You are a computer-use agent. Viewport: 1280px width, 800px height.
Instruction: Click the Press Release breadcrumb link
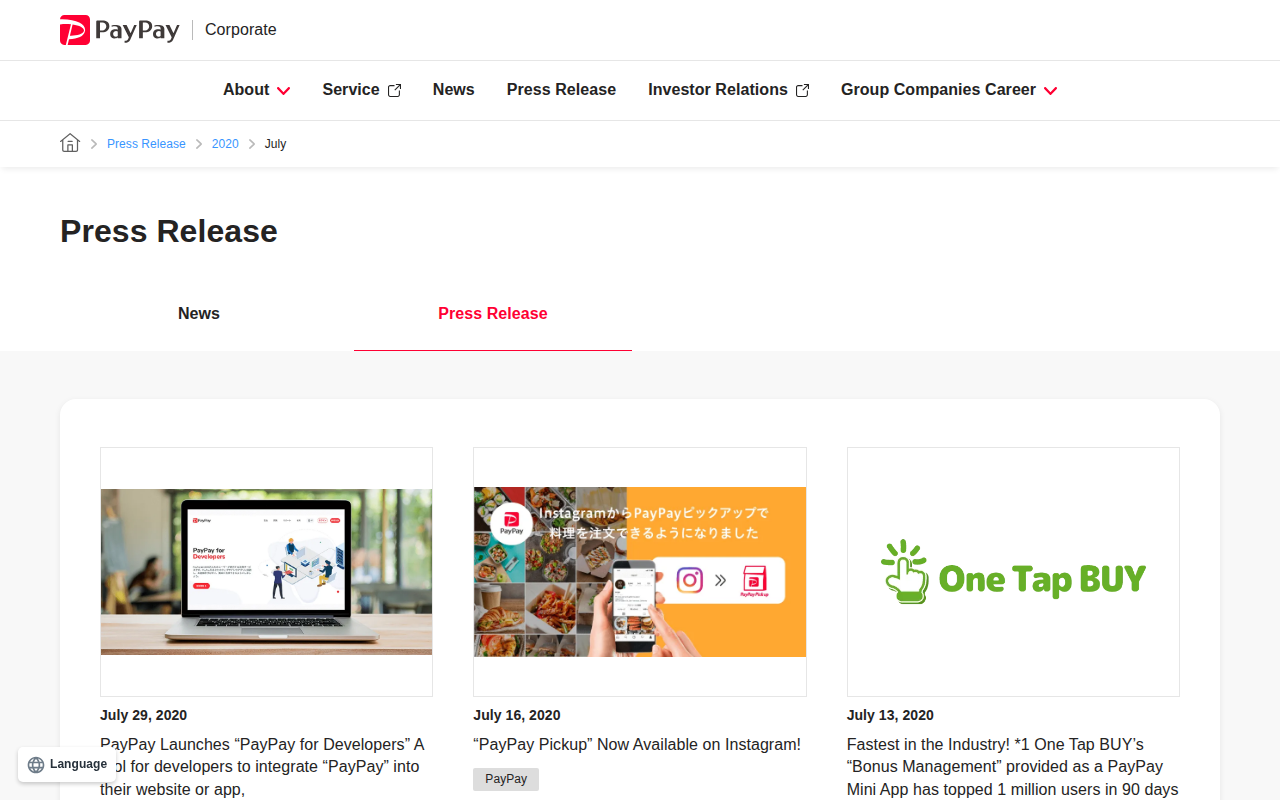(146, 144)
